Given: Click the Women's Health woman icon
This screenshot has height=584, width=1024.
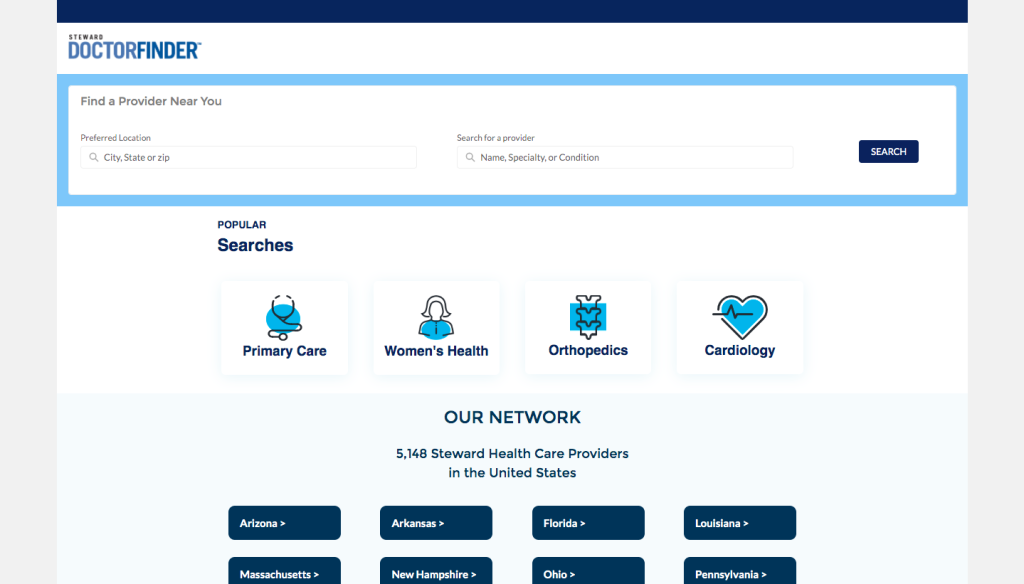Looking at the screenshot, I should pos(436,317).
